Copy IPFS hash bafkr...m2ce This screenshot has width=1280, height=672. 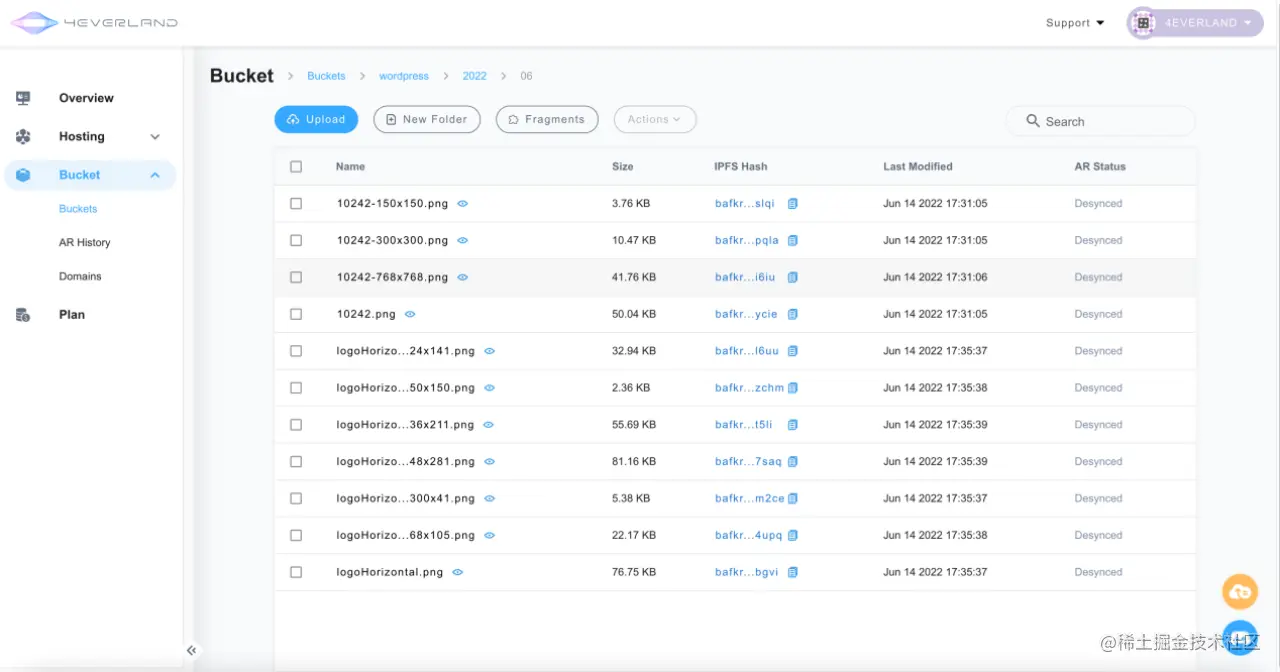tap(792, 498)
